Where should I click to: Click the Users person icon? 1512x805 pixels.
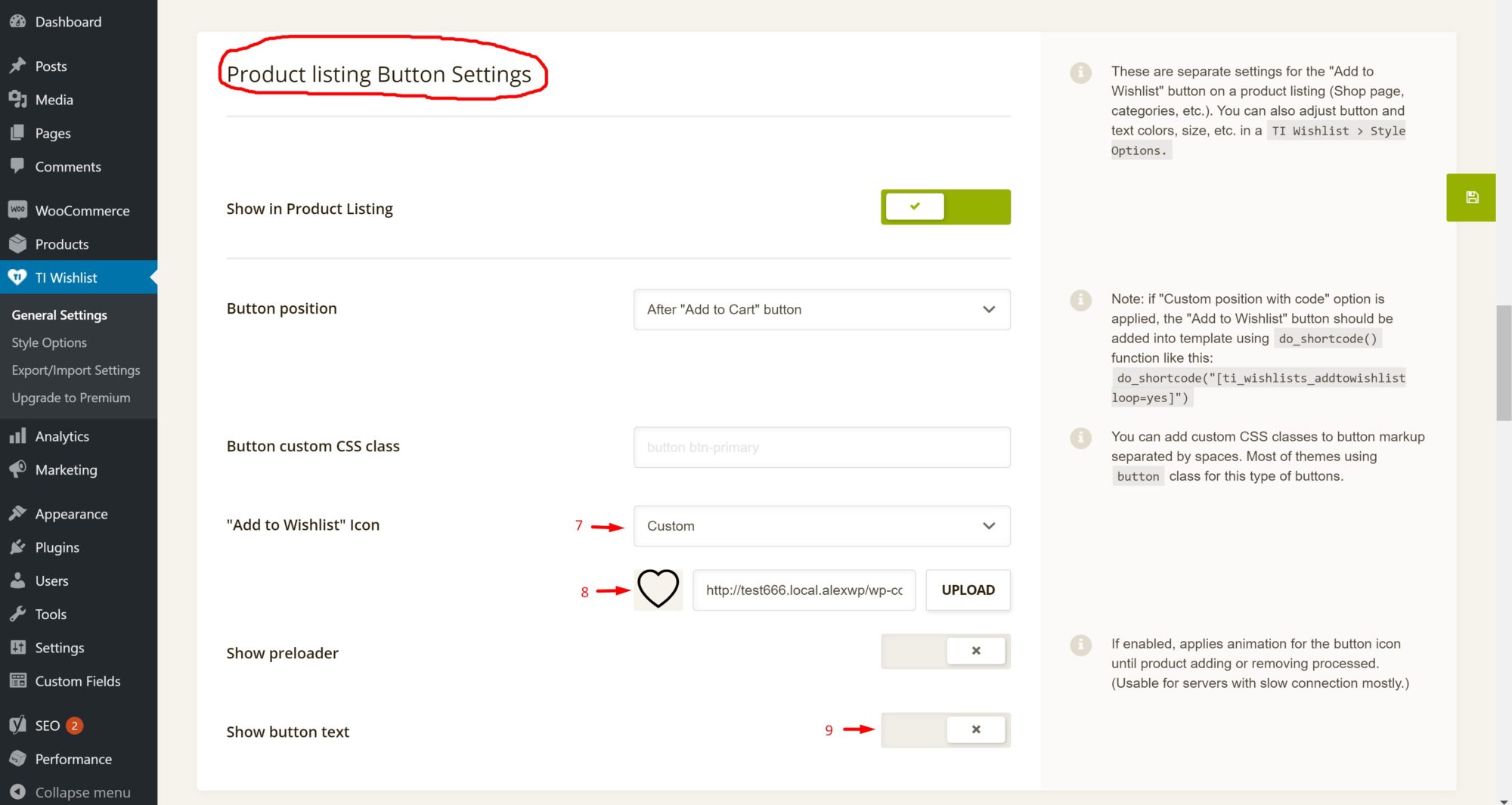click(x=17, y=581)
